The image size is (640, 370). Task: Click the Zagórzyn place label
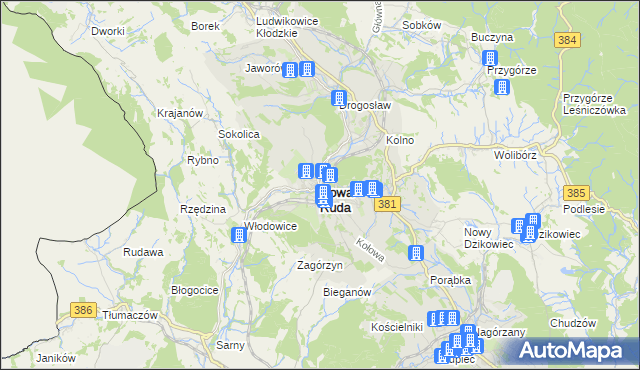click(320, 266)
